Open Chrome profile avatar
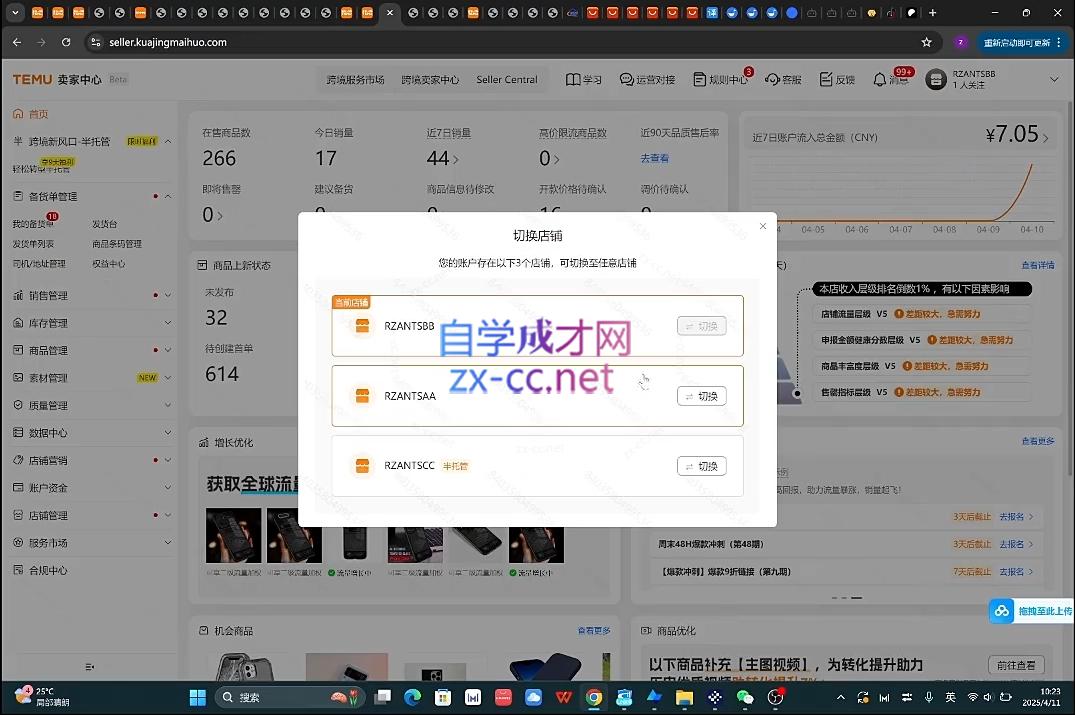1075x715 pixels. [x=961, y=43]
